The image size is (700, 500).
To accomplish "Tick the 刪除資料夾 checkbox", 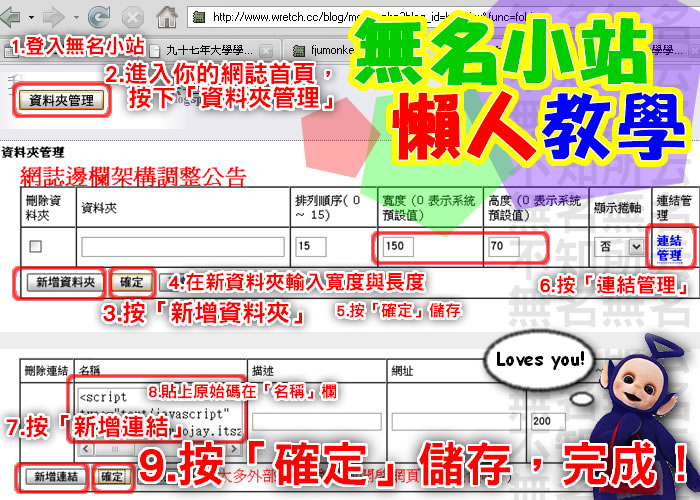I will click(x=35, y=246).
